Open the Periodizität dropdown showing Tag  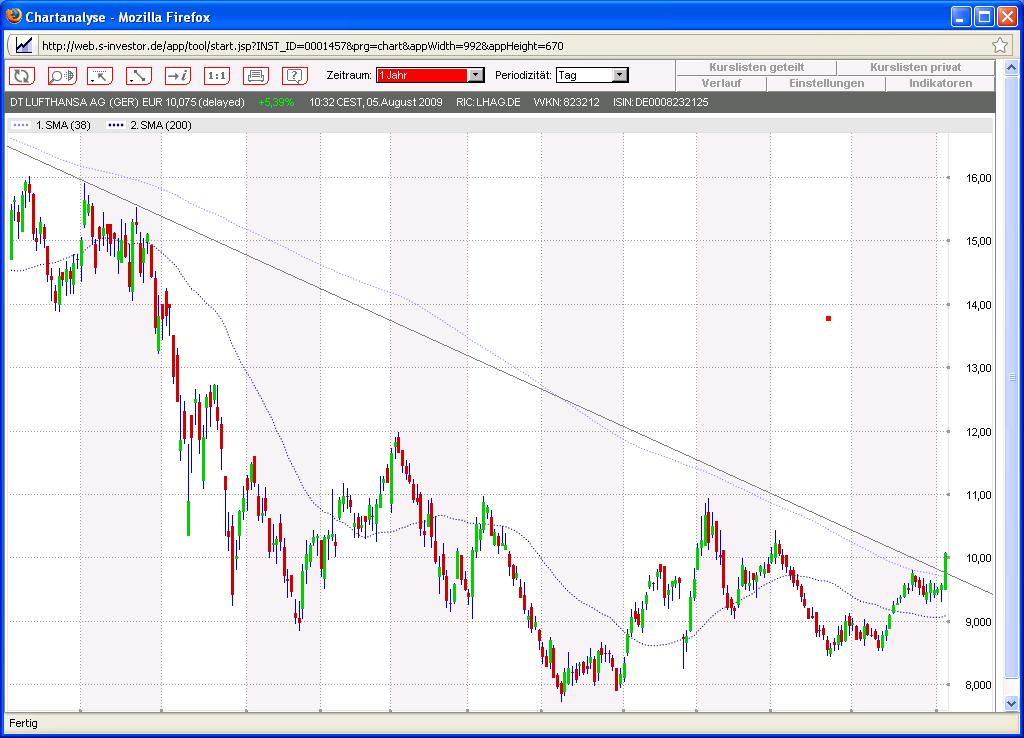point(618,74)
